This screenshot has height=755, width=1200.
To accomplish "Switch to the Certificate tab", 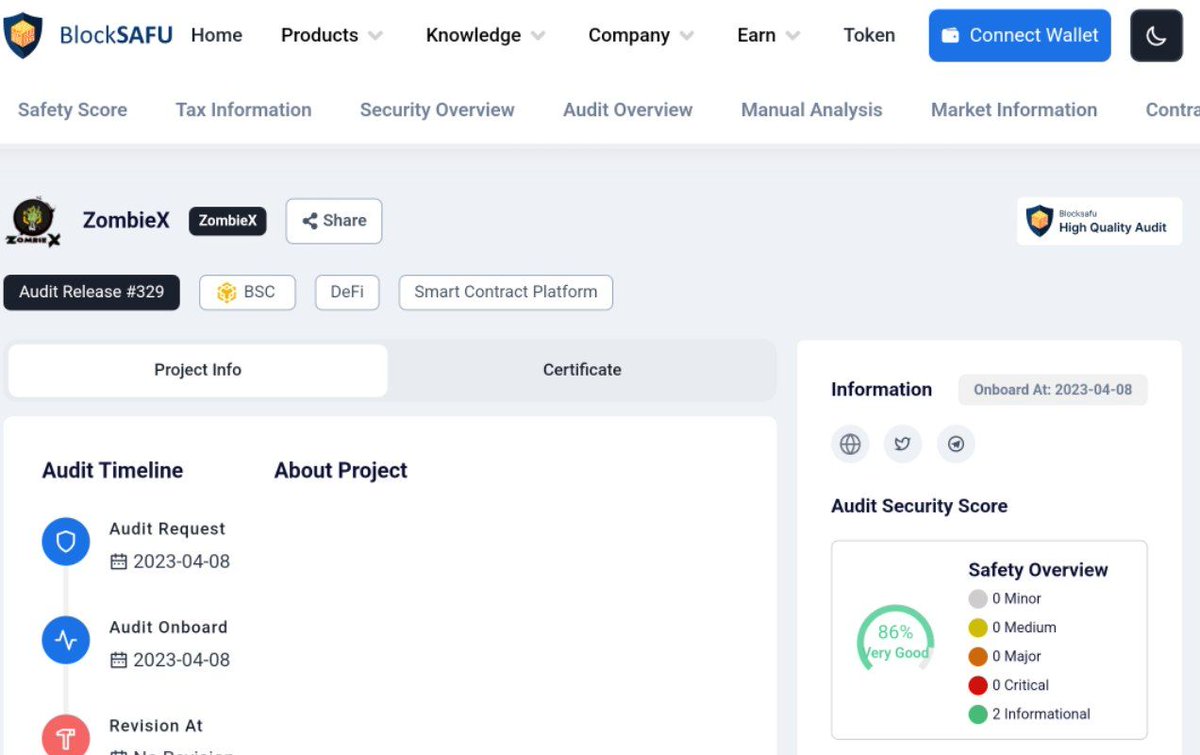I will point(582,370).
